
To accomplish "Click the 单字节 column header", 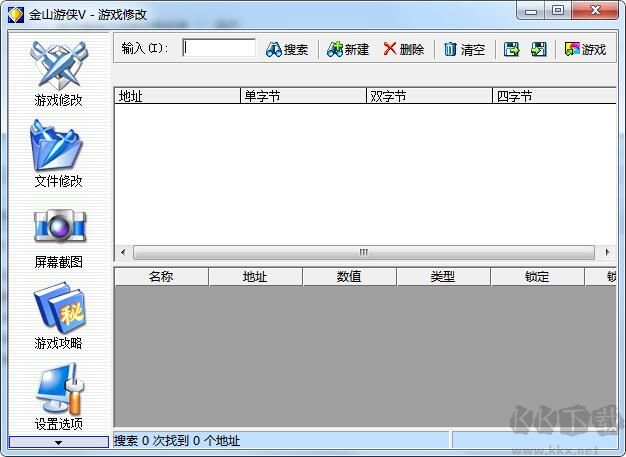I will 303,96.
